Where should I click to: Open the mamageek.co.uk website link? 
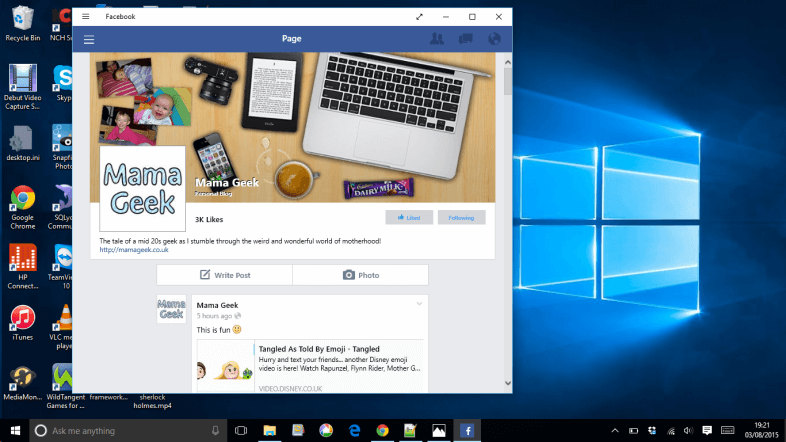click(x=134, y=250)
